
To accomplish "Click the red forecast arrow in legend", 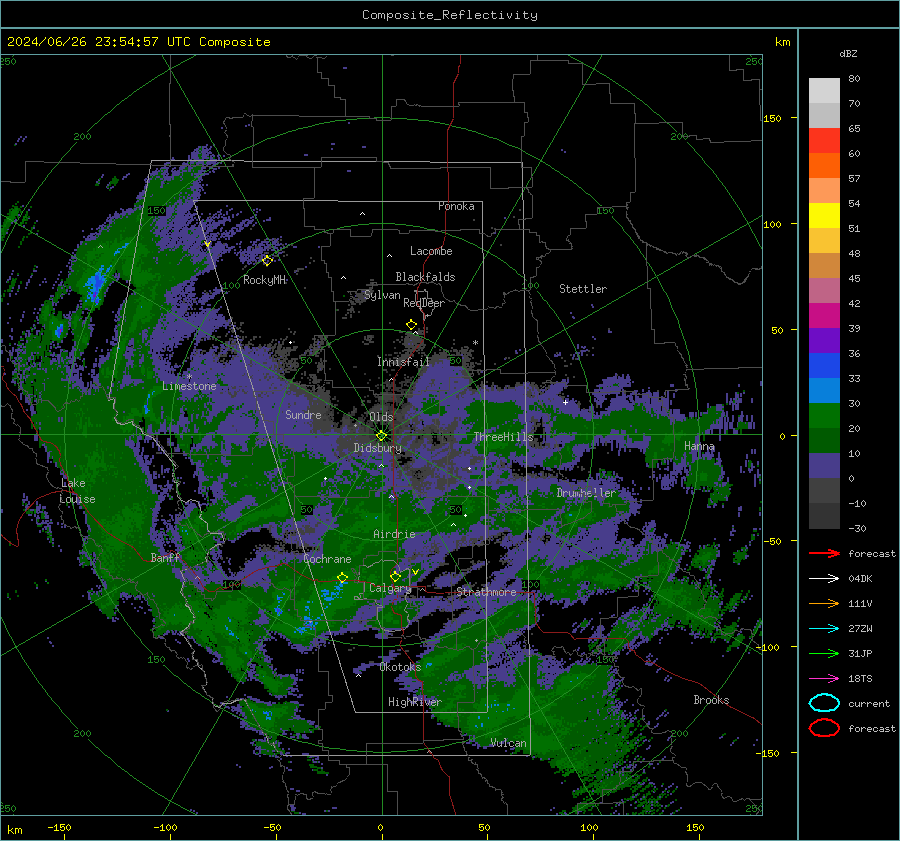I will point(824,553).
